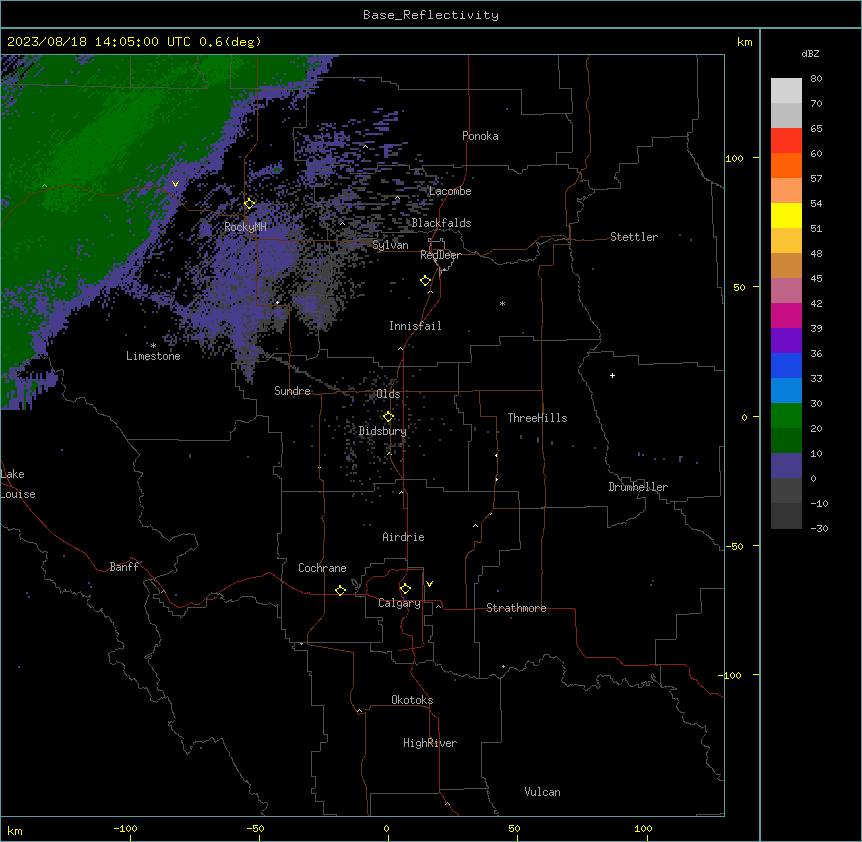
Task: Click the 100 km vertical axis label
Action: point(734,158)
